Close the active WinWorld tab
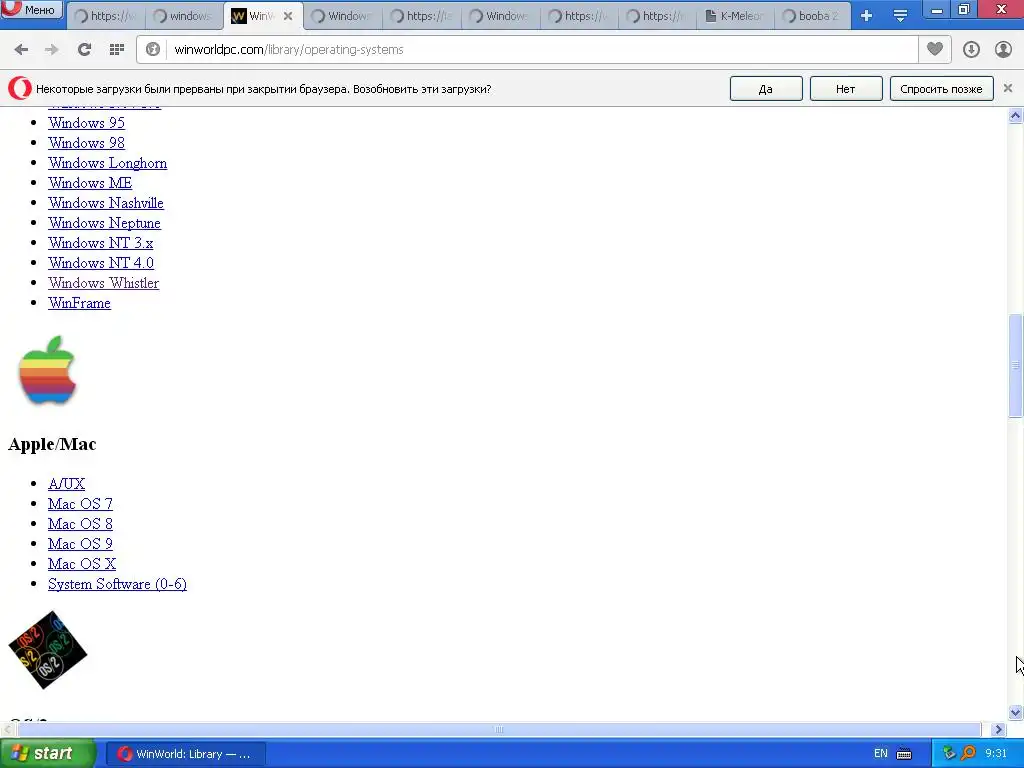Screen dimensions: 1024x768 click(288, 16)
